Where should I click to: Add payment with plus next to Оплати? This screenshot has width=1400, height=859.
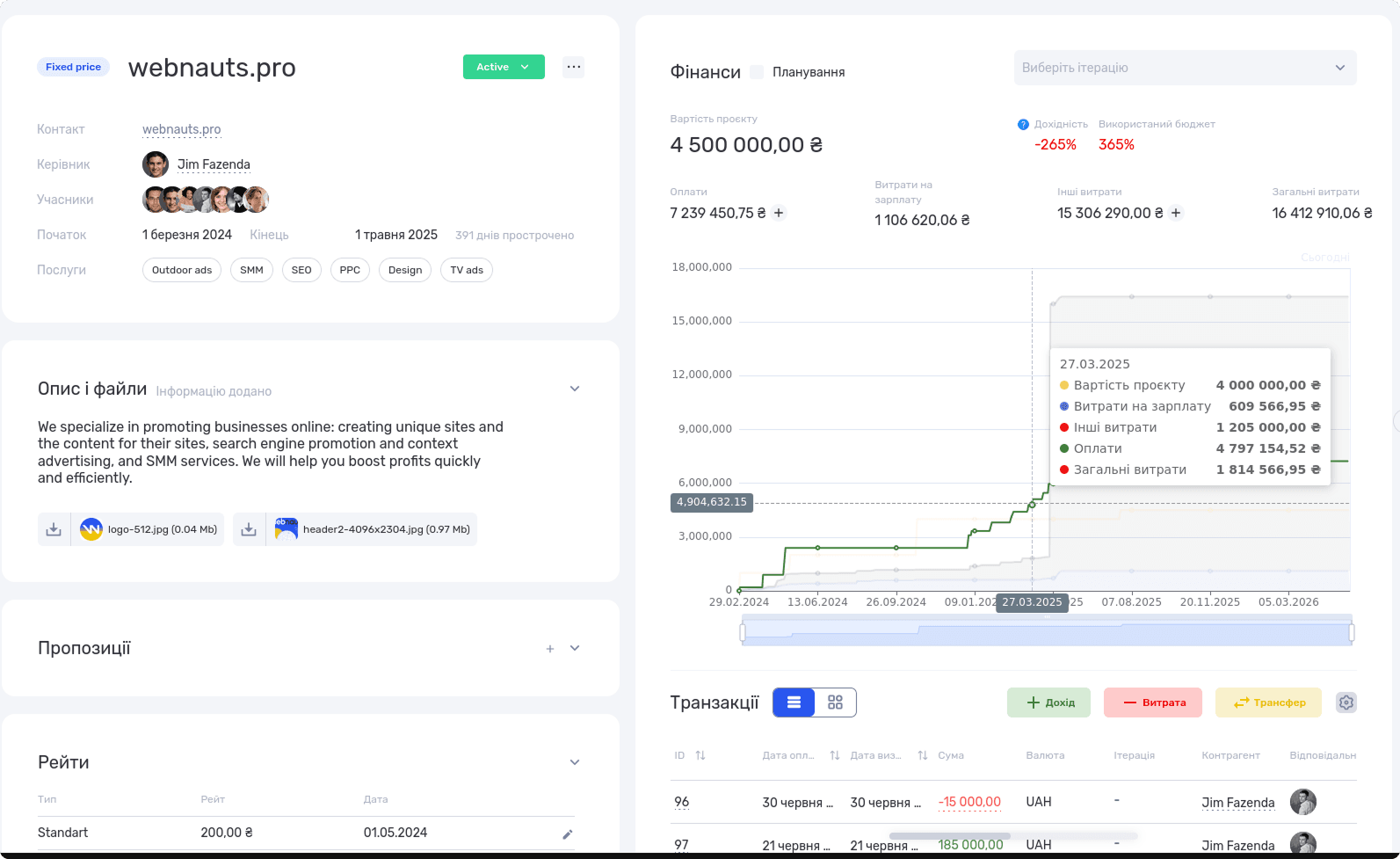pyautogui.click(x=779, y=213)
